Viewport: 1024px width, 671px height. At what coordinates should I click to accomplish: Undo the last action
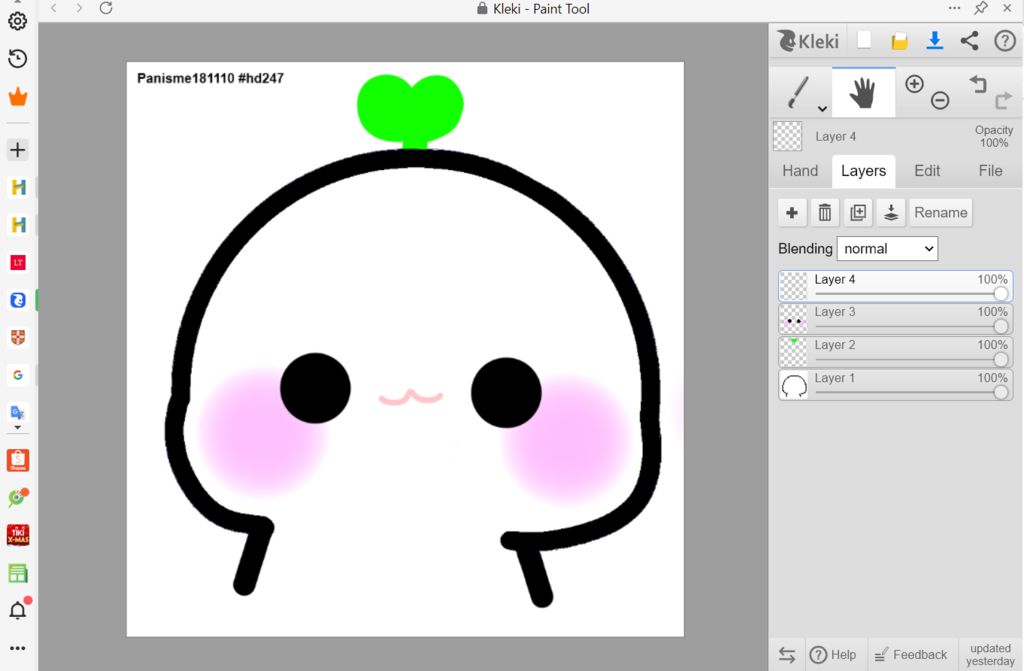coord(978,84)
